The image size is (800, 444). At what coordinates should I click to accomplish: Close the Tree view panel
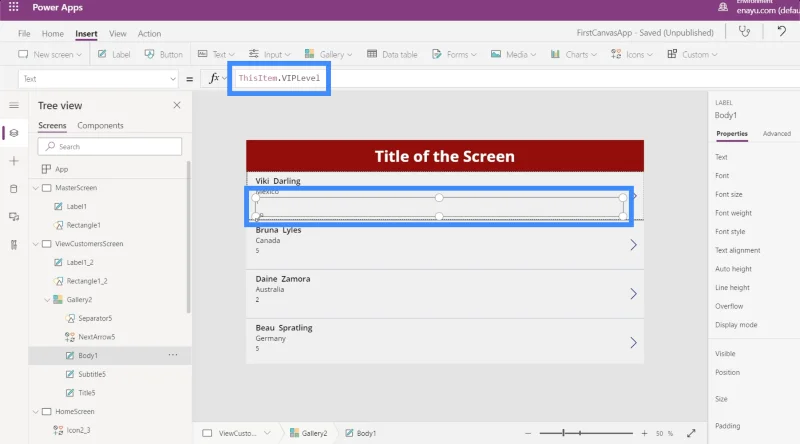click(177, 105)
